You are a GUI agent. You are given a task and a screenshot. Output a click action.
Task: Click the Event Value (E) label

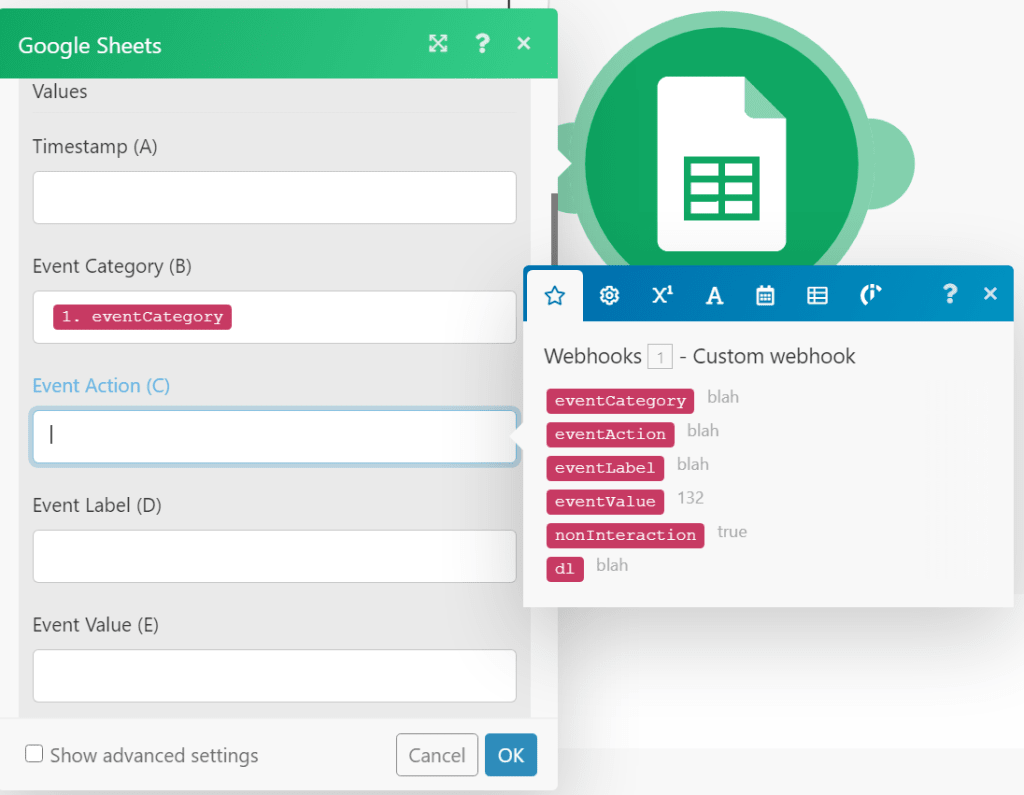click(x=96, y=625)
